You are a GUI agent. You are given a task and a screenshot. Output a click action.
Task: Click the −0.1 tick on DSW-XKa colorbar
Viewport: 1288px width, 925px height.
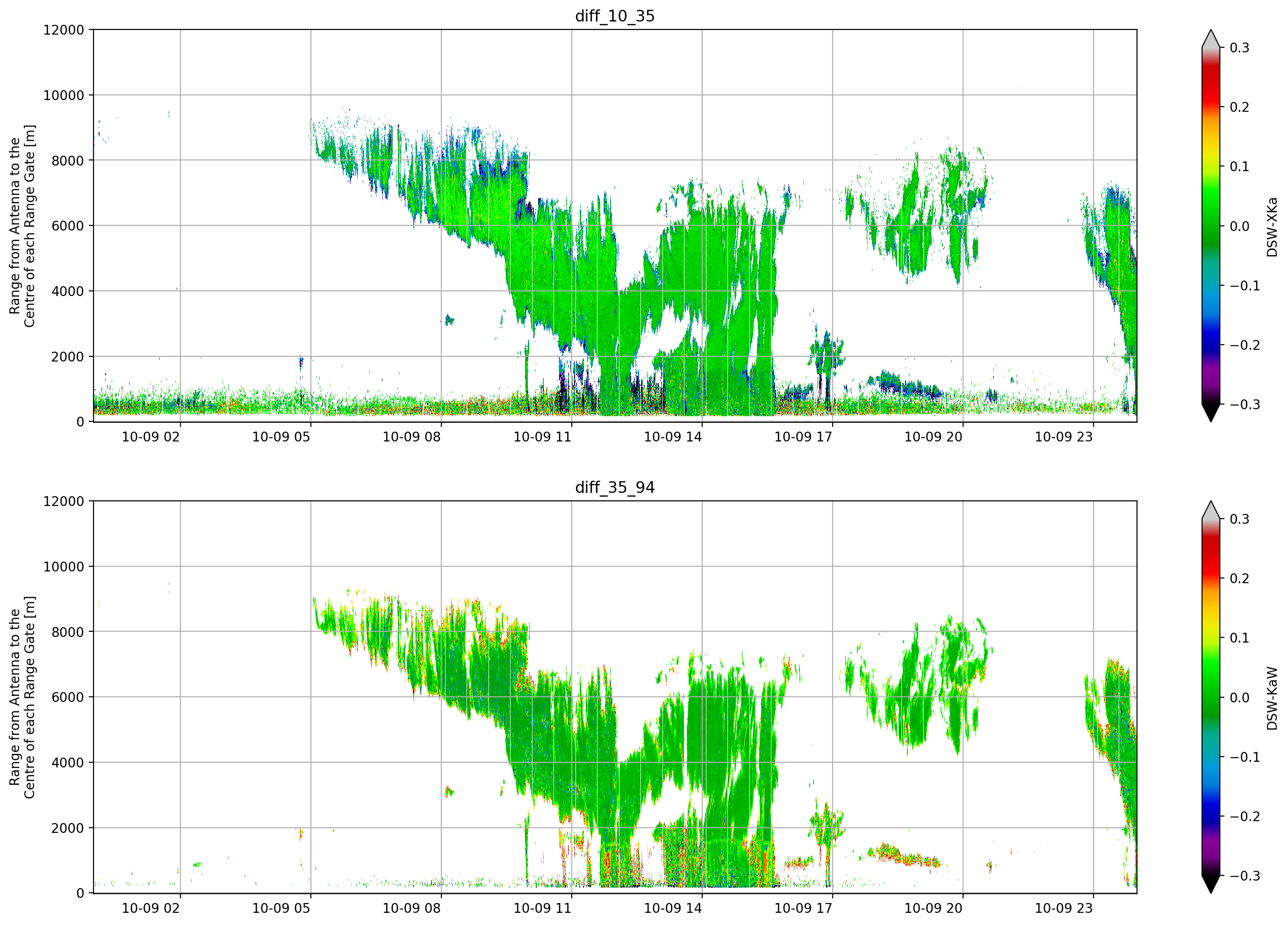(x=1245, y=286)
